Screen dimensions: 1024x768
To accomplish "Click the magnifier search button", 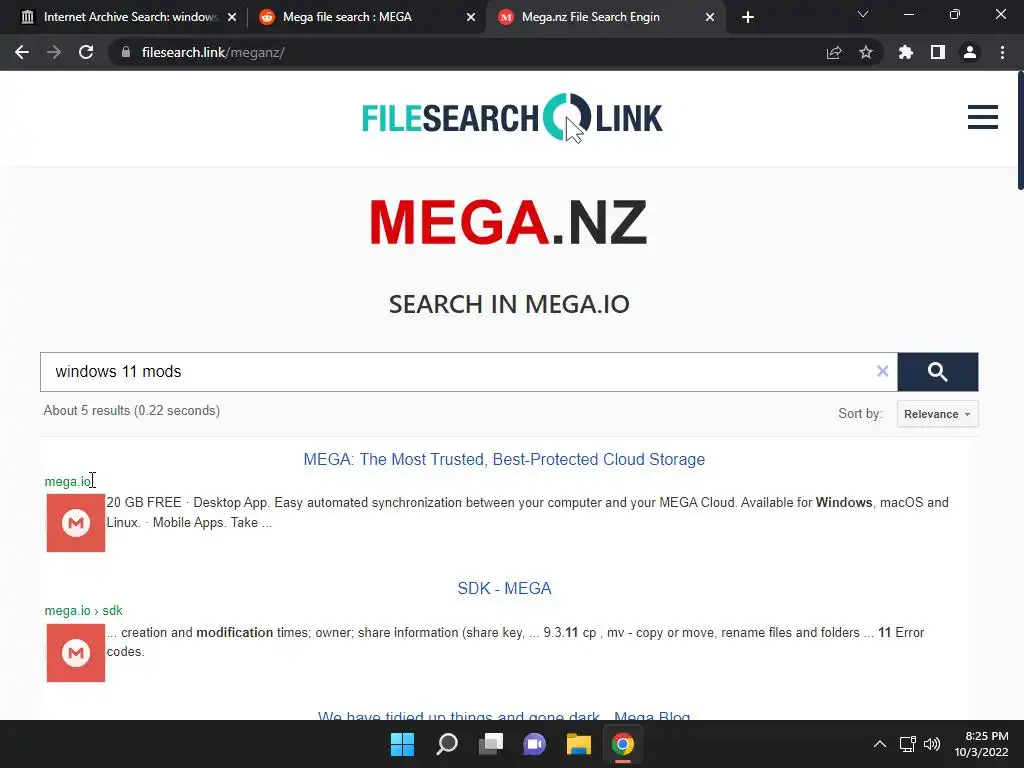I will click(938, 372).
